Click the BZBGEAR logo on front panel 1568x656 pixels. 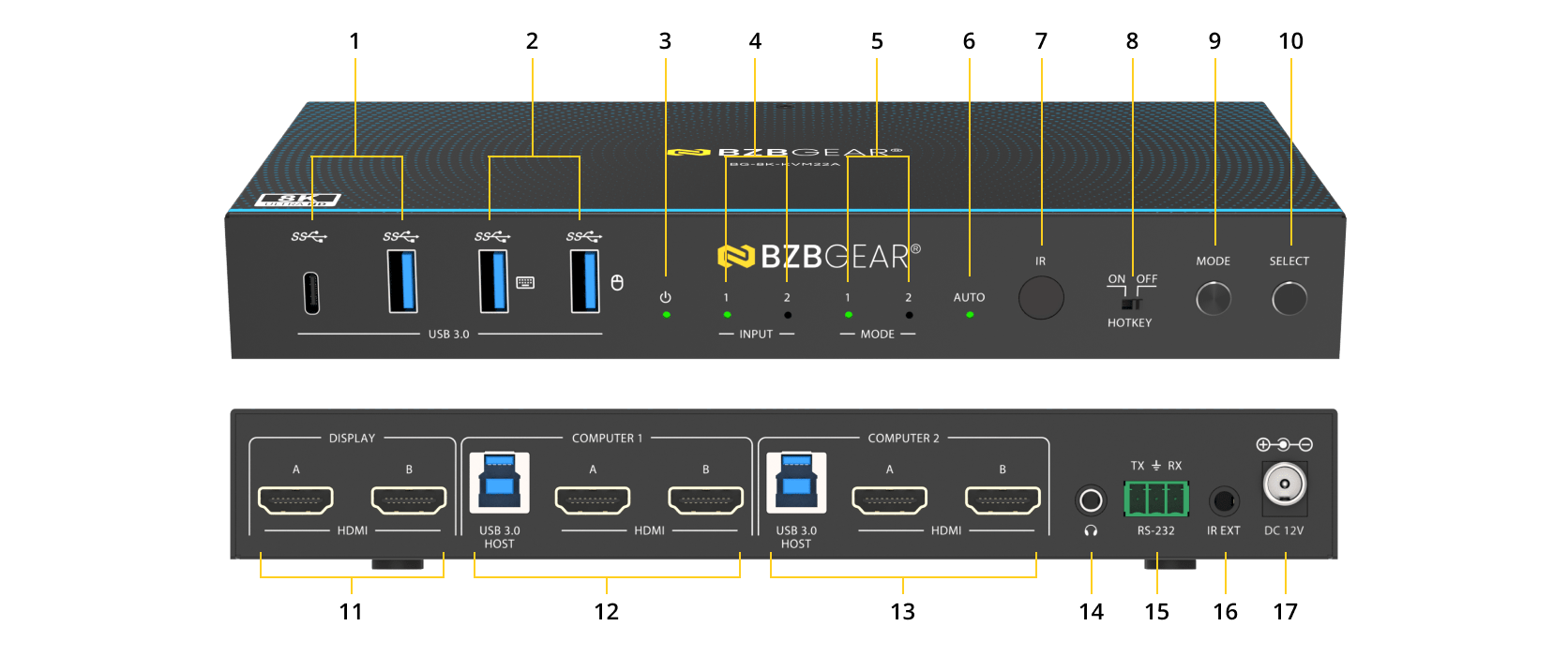coord(819,256)
